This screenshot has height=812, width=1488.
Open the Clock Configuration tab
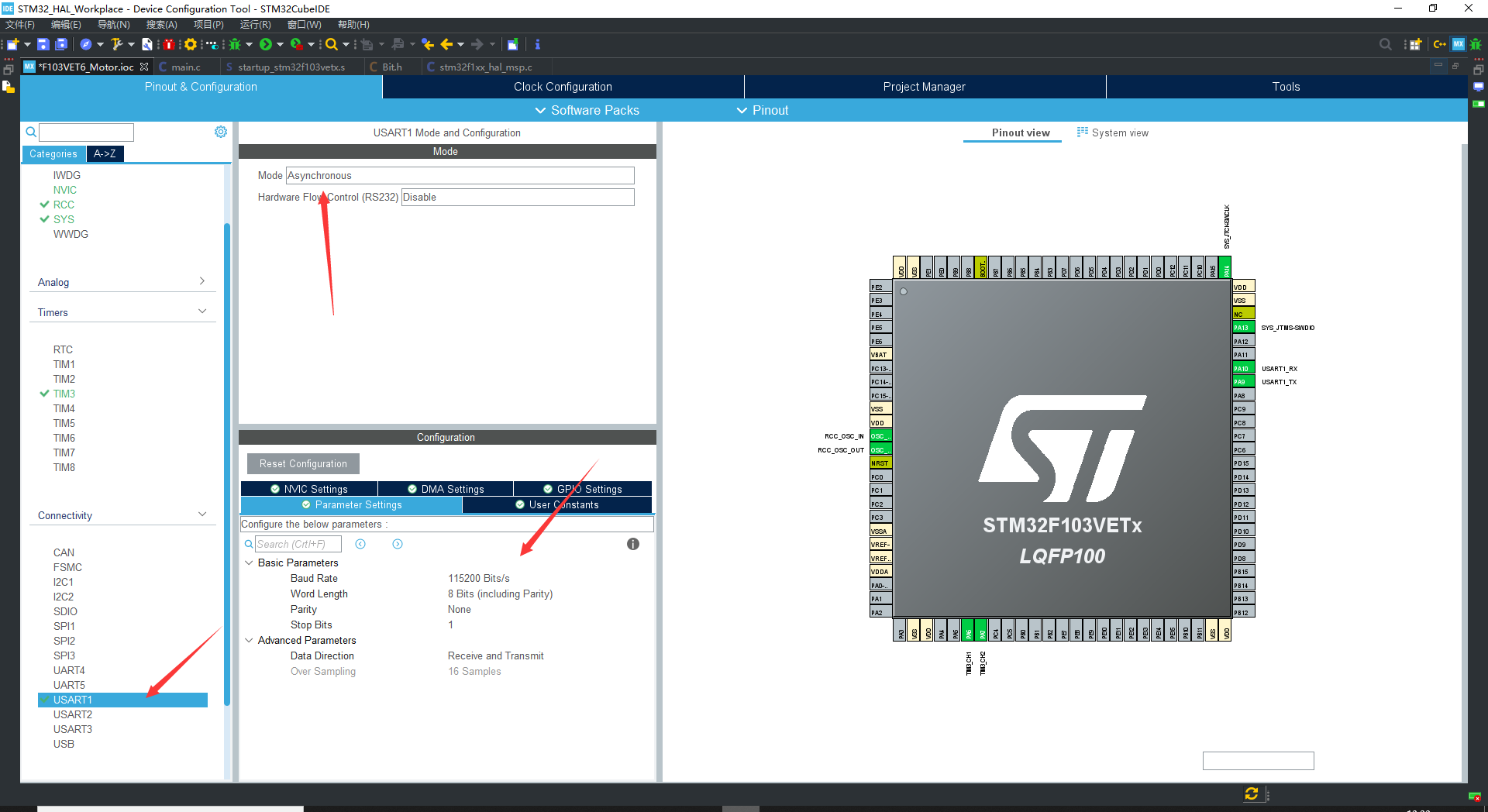point(563,87)
